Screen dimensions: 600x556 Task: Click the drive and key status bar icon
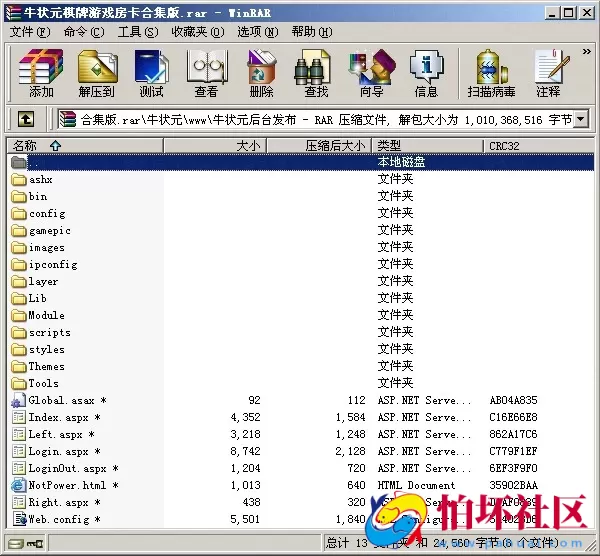coord(26,543)
